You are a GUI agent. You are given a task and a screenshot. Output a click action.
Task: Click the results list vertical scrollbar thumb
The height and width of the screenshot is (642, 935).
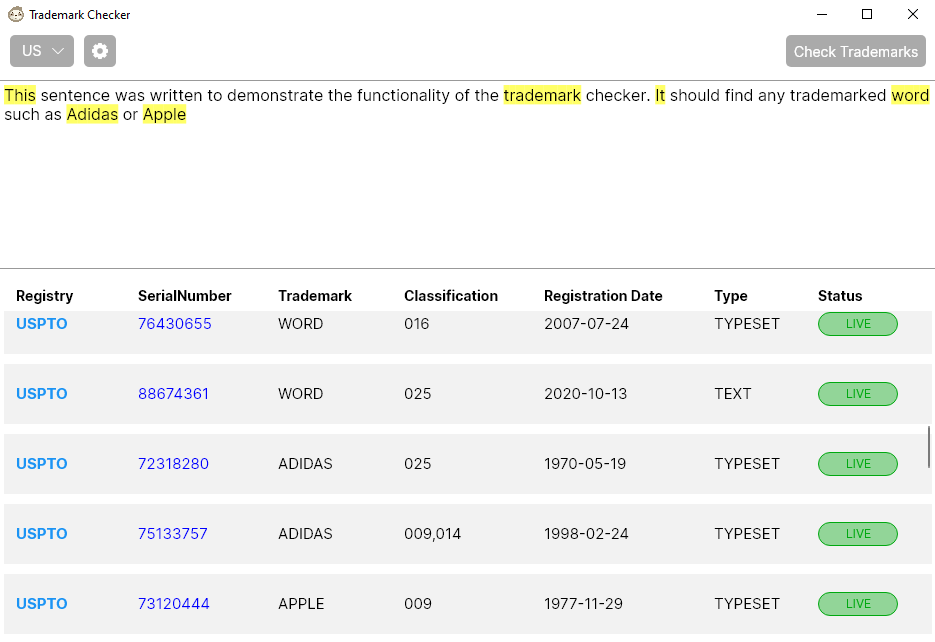tap(928, 447)
